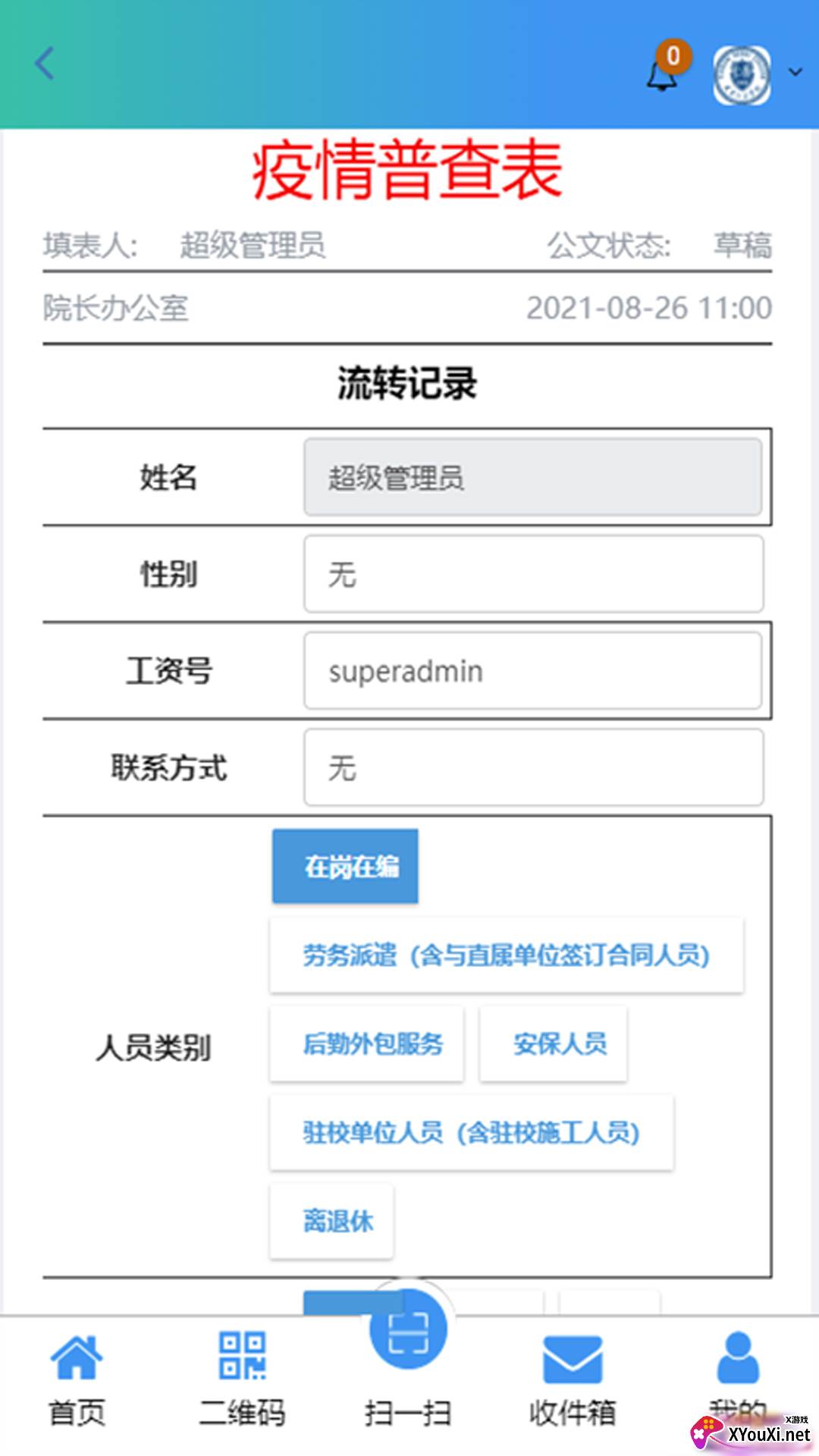Open the 我的 profile icon
Image resolution: width=819 pixels, height=1456 pixels.
738,1357
